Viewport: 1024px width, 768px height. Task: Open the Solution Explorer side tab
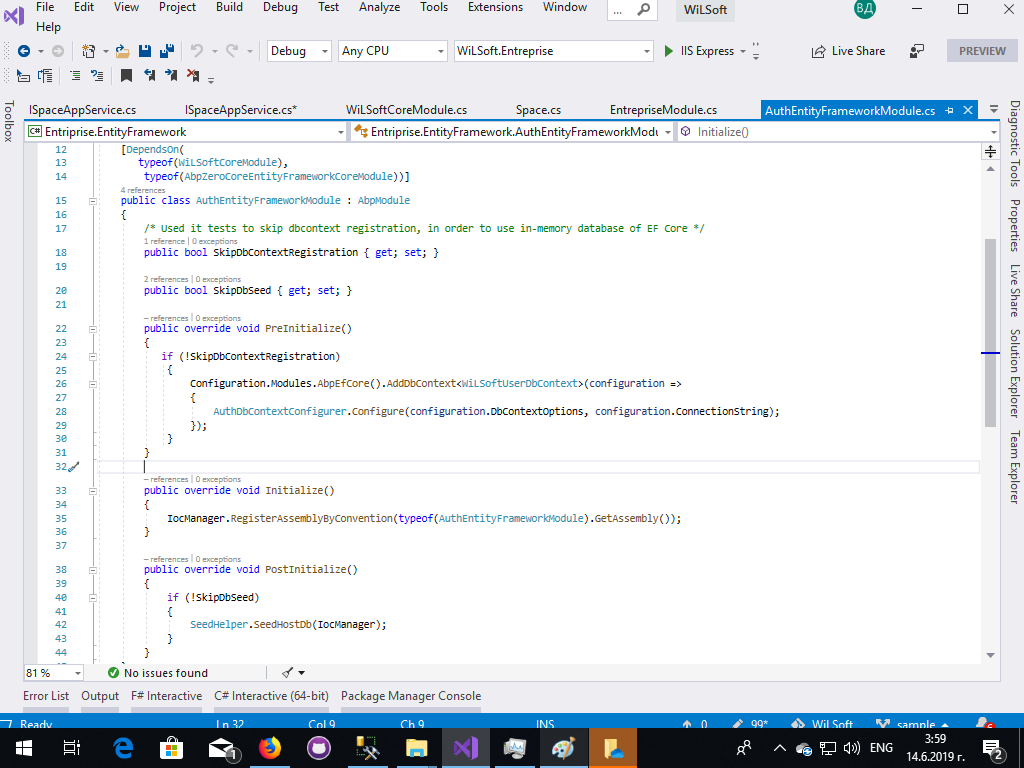pyautogui.click(x=1014, y=373)
